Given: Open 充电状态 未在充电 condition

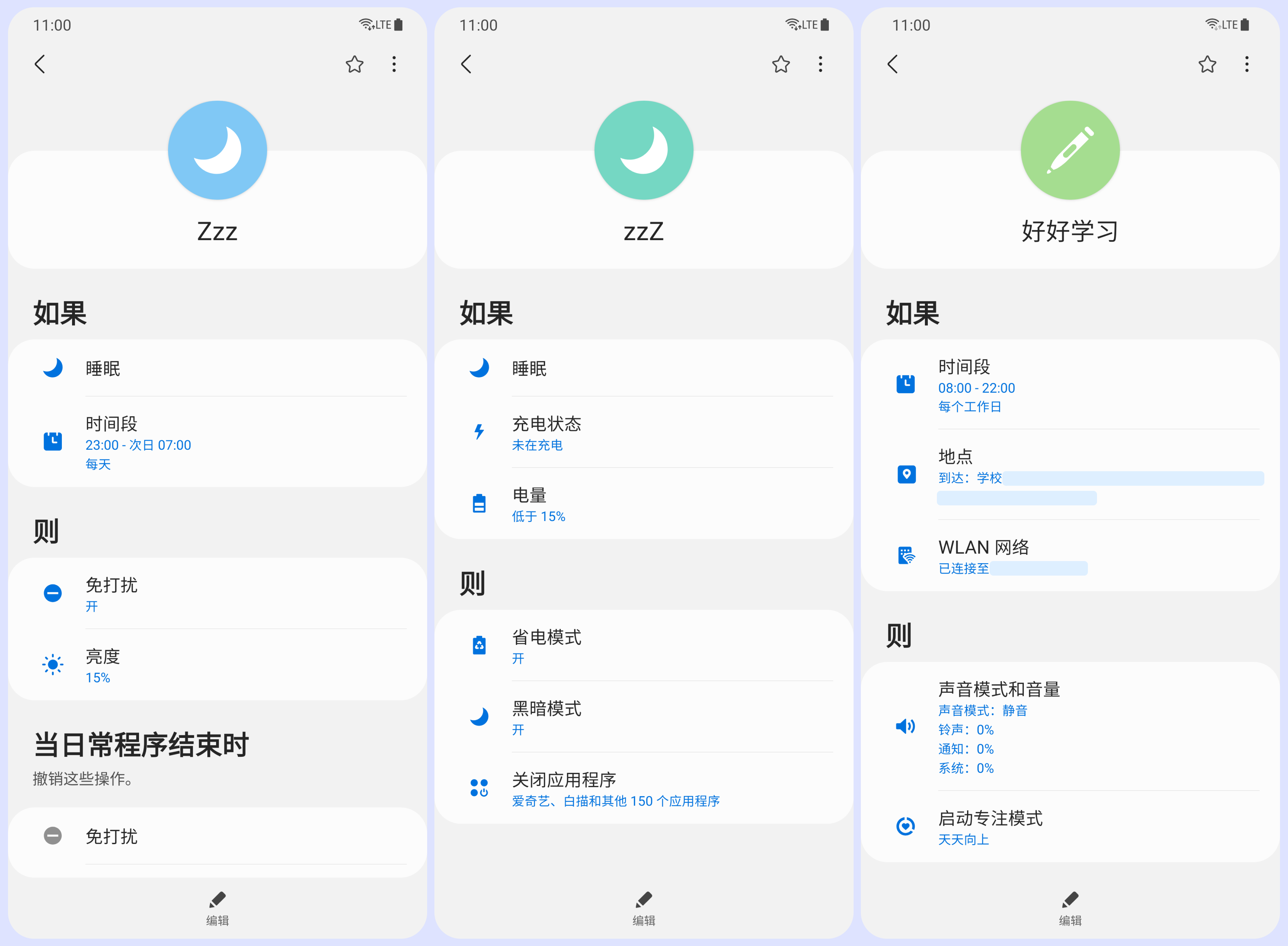Looking at the screenshot, I should (644, 433).
